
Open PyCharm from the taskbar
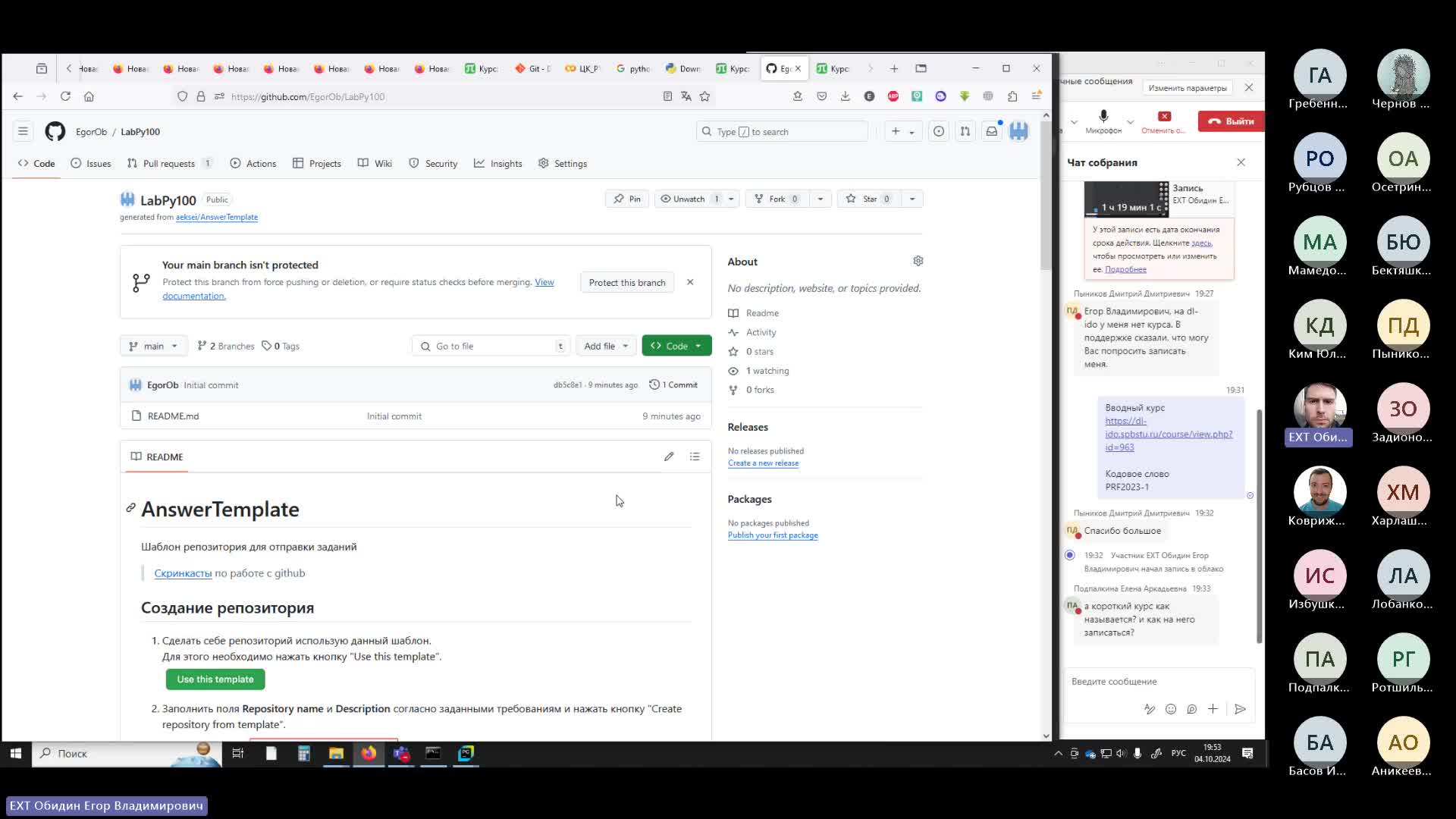pyautogui.click(x=466, y=753)
